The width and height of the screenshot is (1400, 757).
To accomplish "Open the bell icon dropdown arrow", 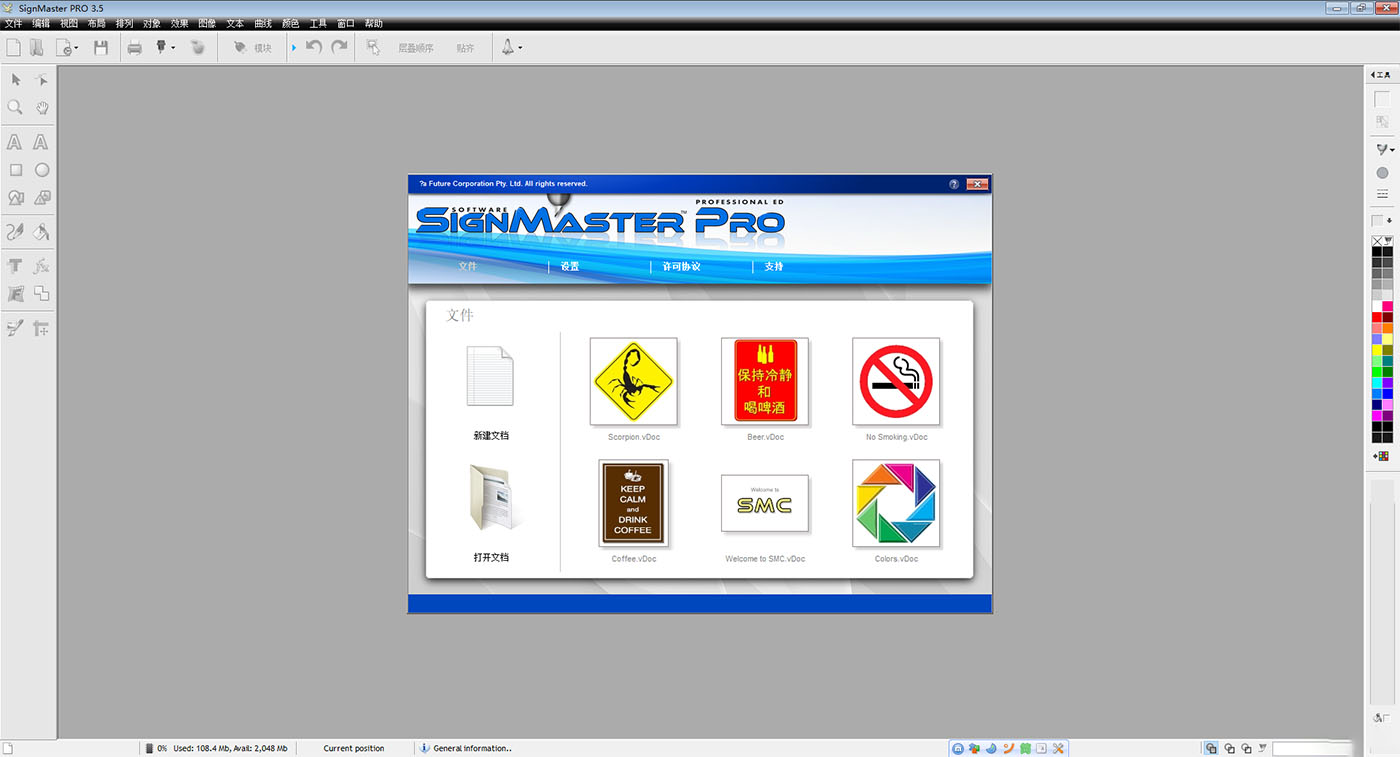I will tap(520, 48).
